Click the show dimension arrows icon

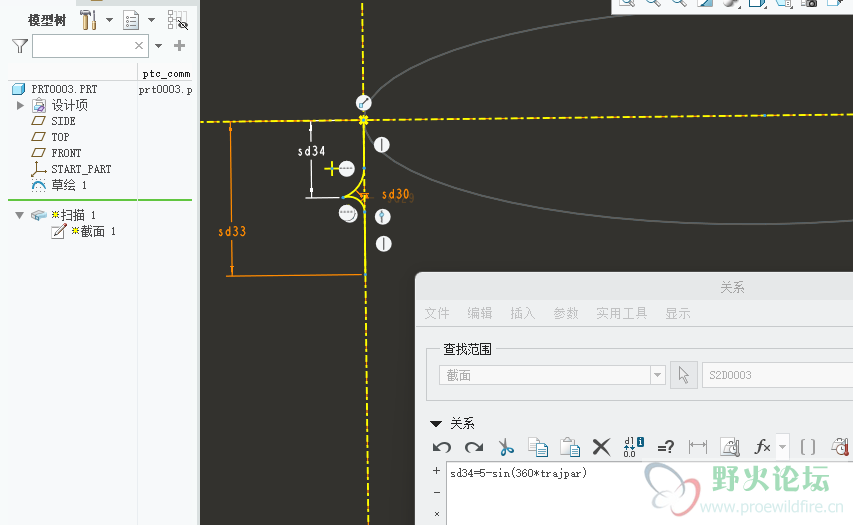(x=697, y=447)
